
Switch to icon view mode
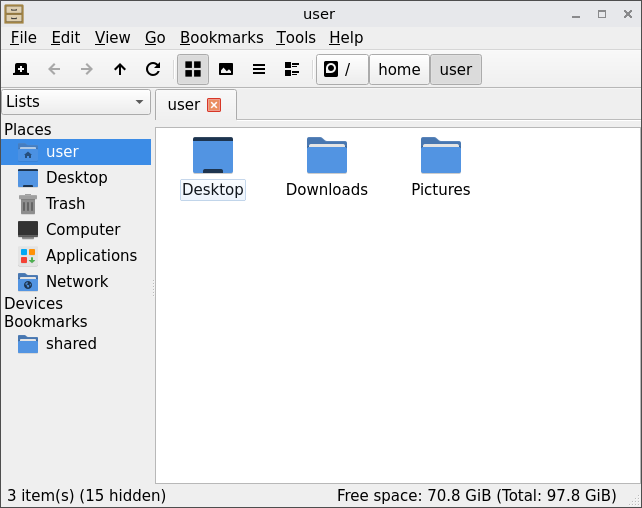coord(193,69)
